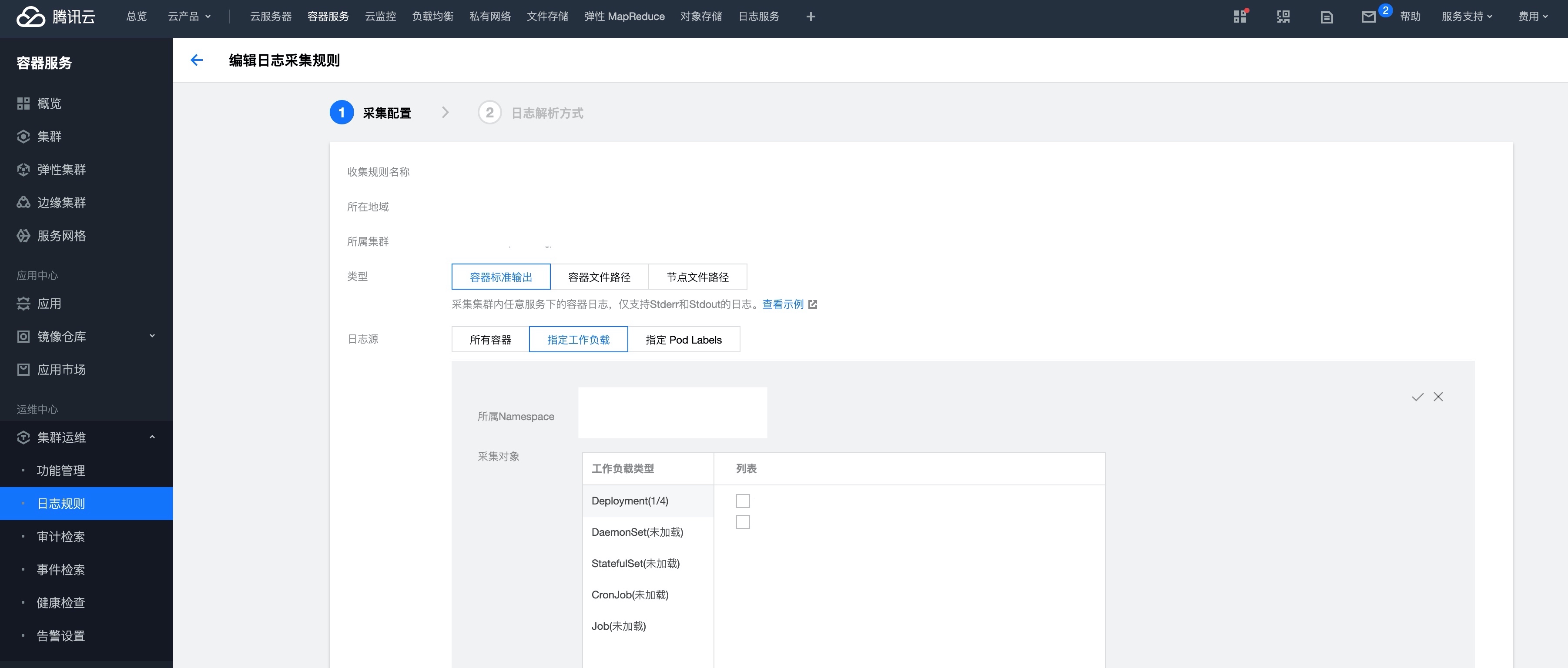
Task: Open the 查看示例 example link
Action: 784,304
